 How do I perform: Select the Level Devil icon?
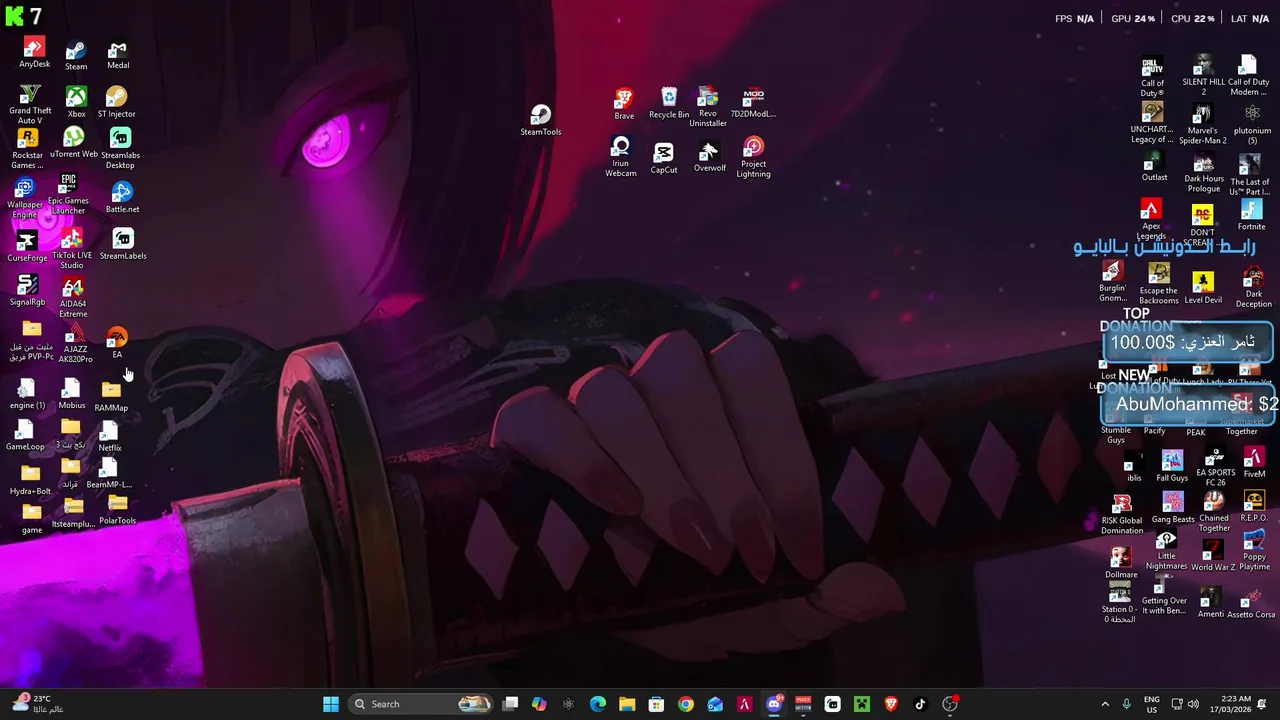[1203, 288]
